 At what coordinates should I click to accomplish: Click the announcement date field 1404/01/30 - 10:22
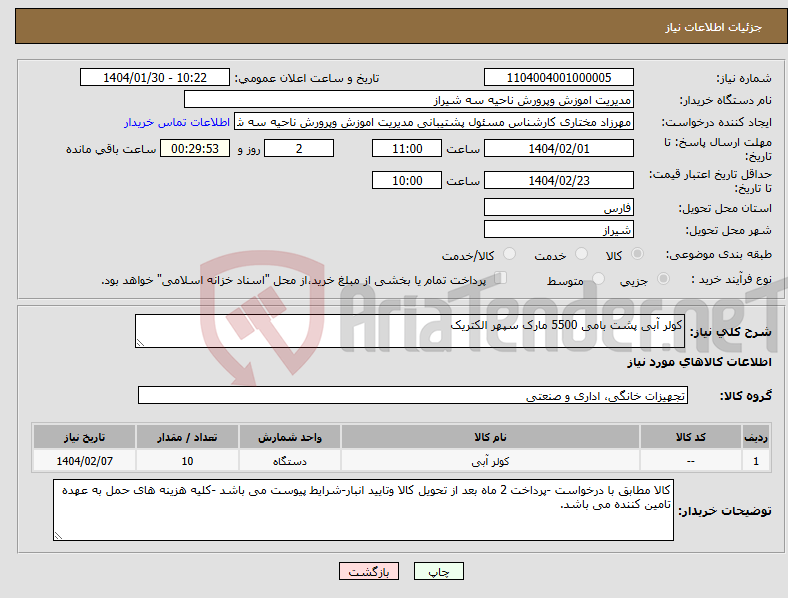pos(155,77)
